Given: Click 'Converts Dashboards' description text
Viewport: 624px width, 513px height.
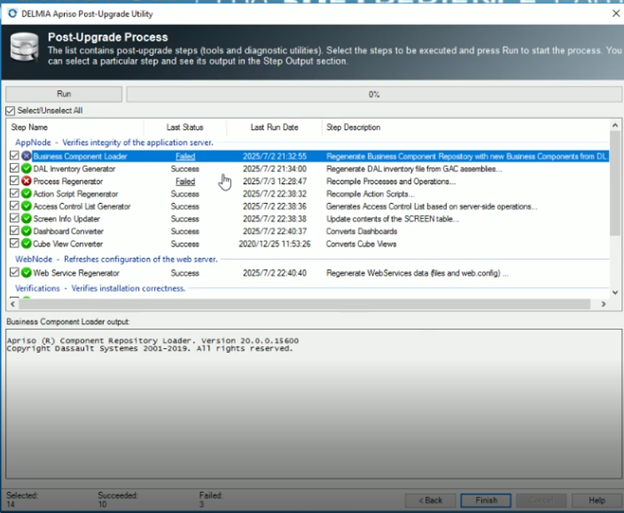Looking at the screenshot, I should tap(361, 231).
